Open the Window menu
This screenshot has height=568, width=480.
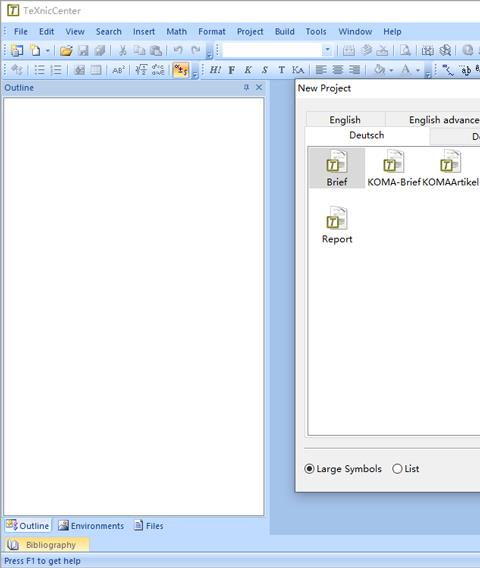click(355, 32)
